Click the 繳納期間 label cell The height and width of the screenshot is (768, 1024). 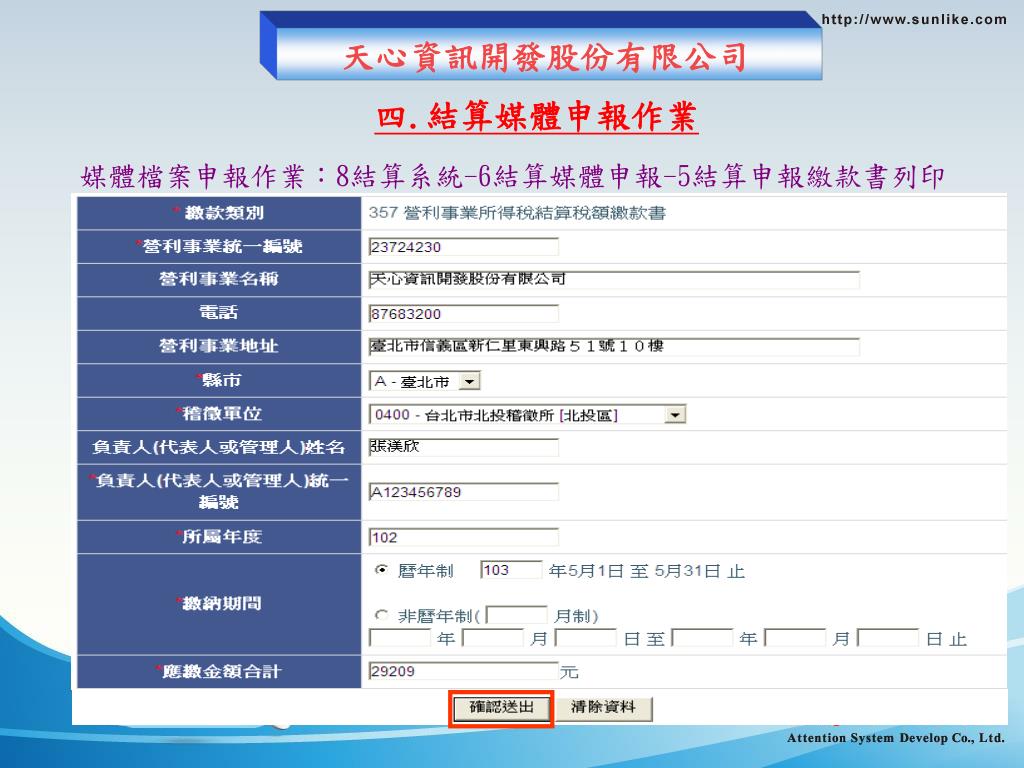point(219,604)
